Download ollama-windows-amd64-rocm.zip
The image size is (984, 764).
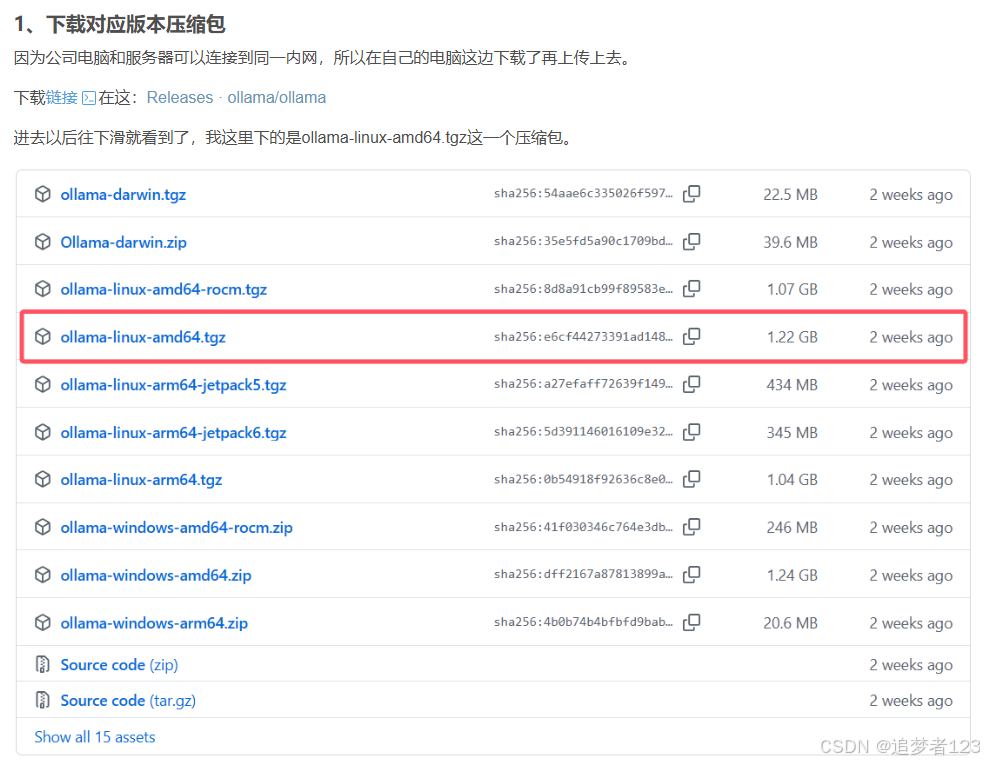(176, 527)
